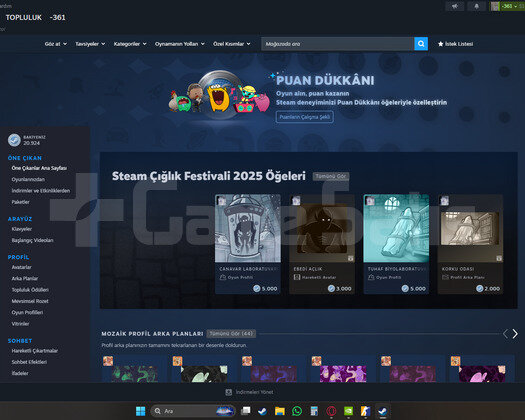Open İfadeler in the sidebar
The image size is (525, 420).
20,373
